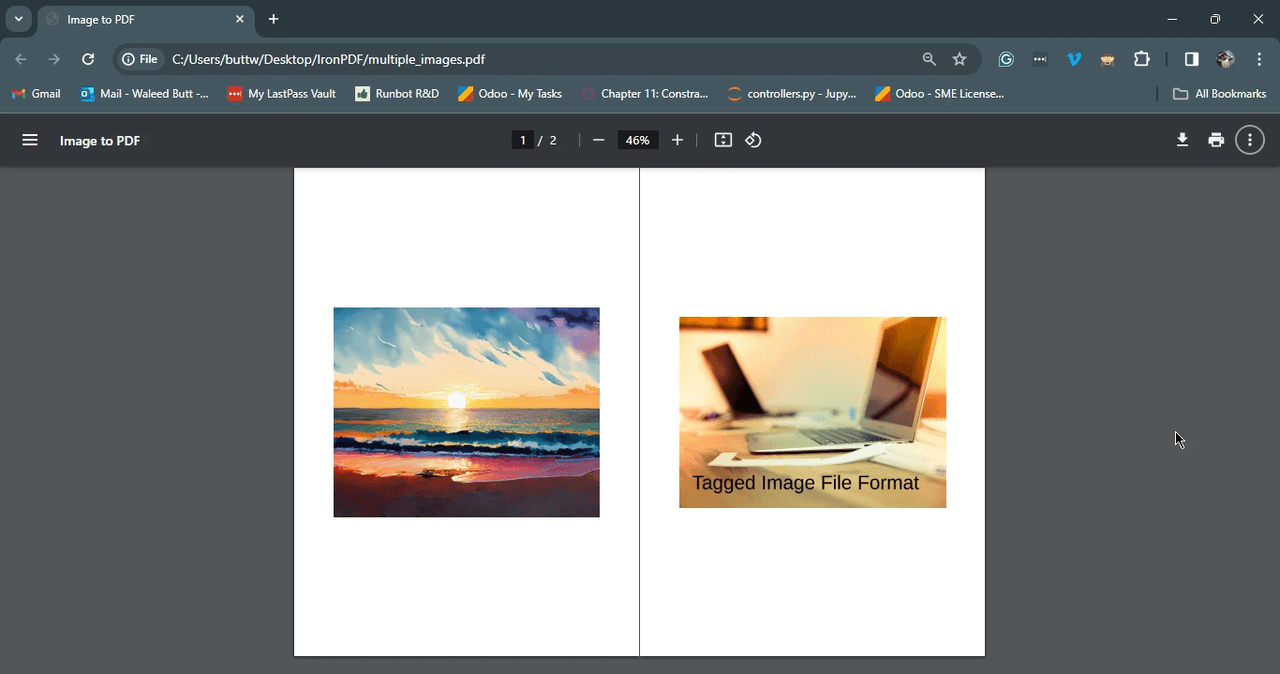This screenshot has height=674, width=1280.
Task: Go forward in browser history
Action: pos(54,59)
